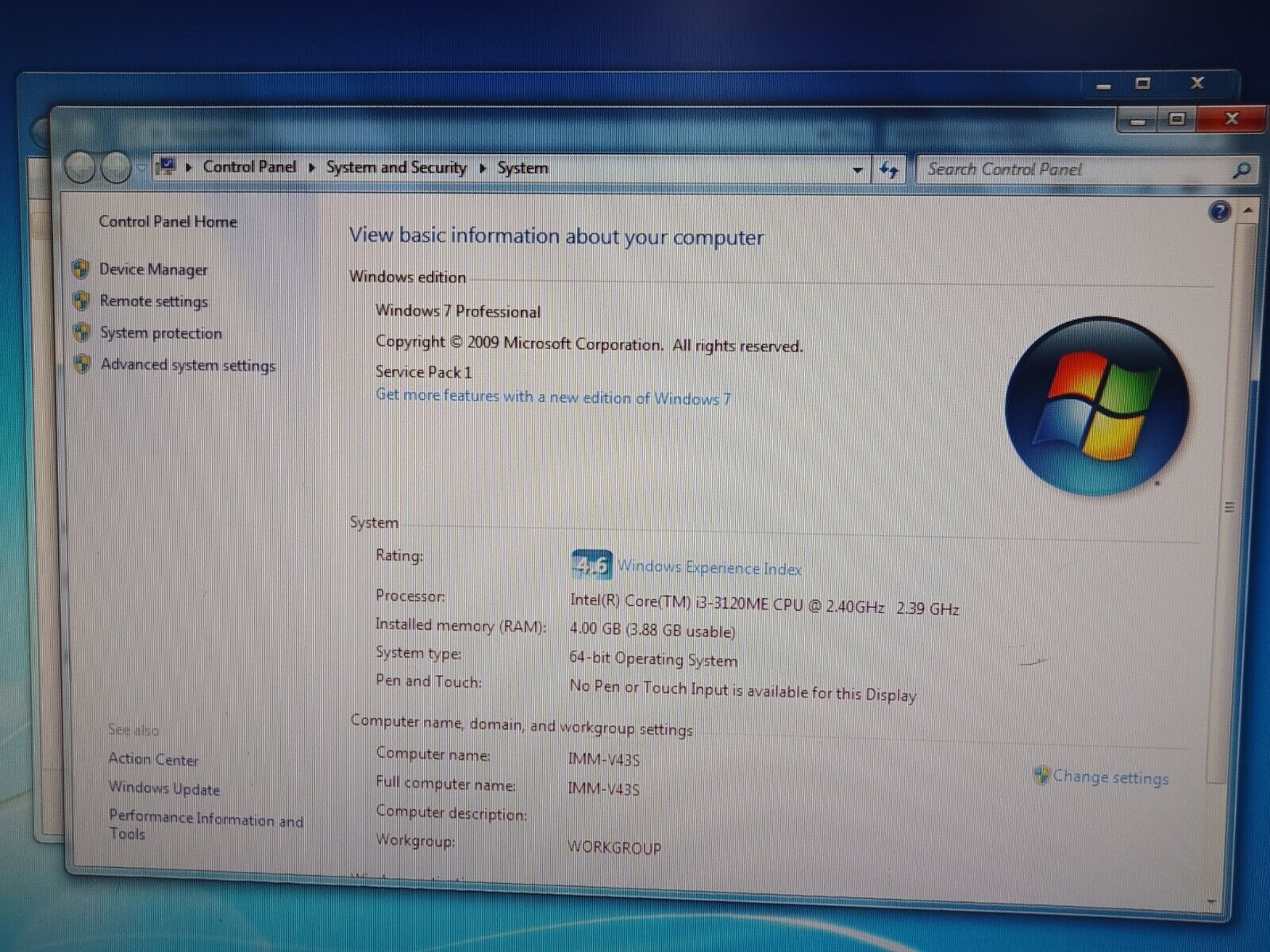The image size is (1270, 952).
Task: Click 64-bit Operating System value
Action: pos(653,659)
